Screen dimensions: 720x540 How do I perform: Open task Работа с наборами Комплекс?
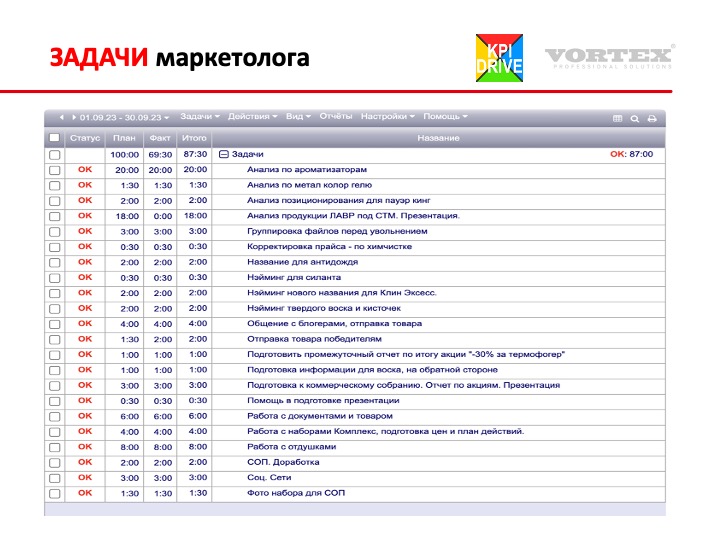tap(385, 431)
